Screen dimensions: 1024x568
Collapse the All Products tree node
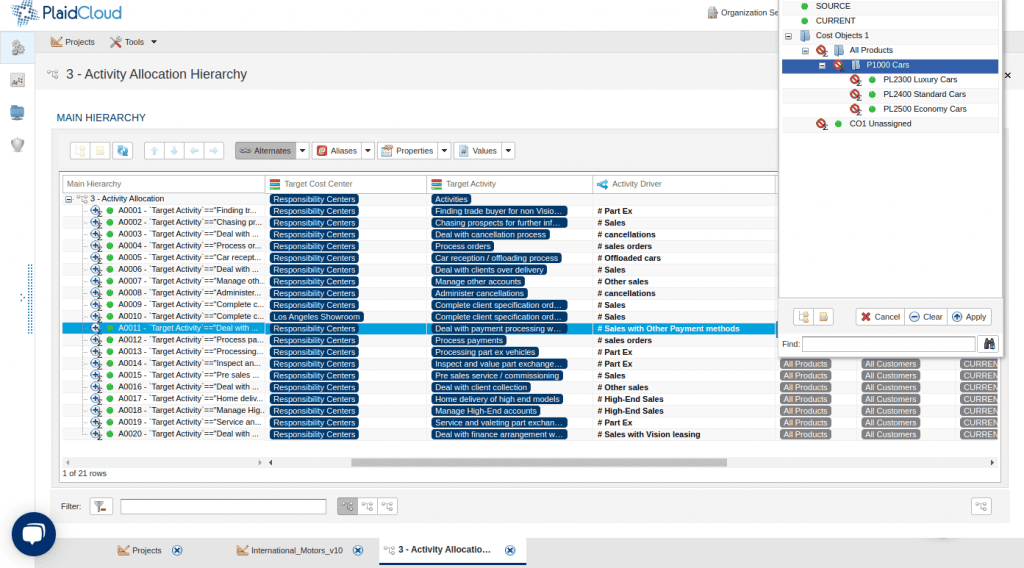(805, 50)
